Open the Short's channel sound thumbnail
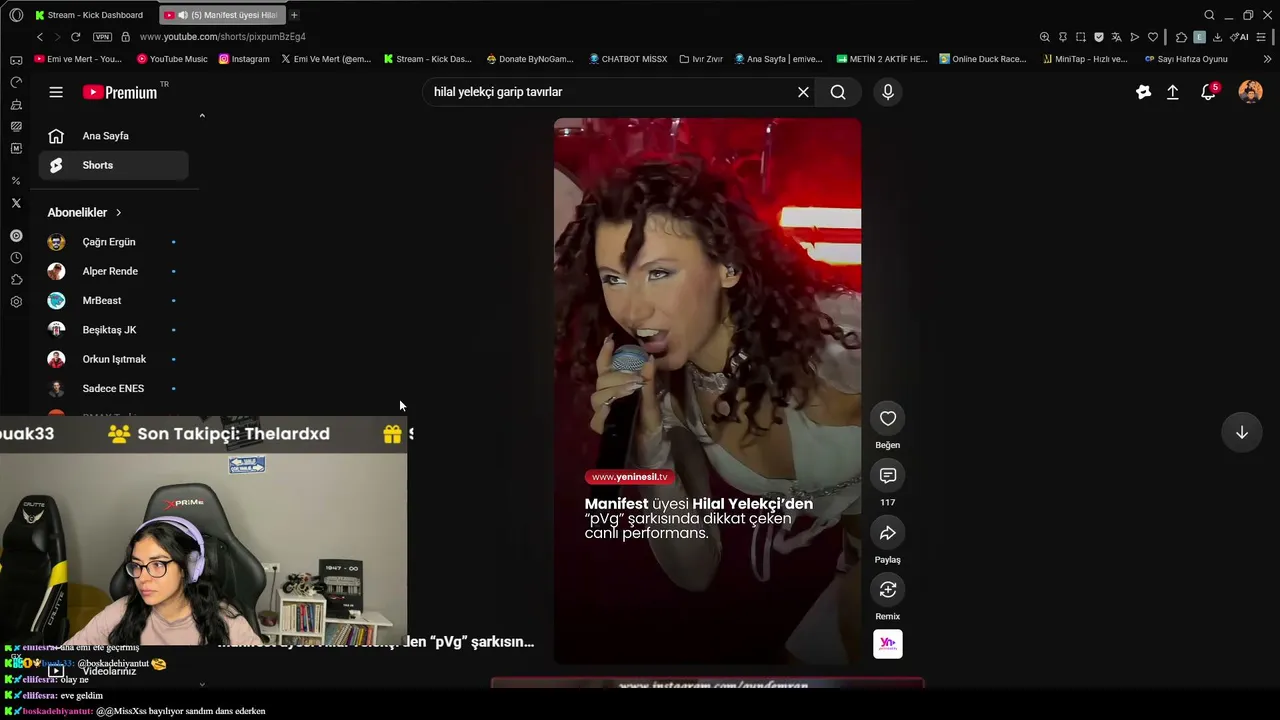Image resolution: width=1280 pixels, height=720 pixels. (888, 644)
